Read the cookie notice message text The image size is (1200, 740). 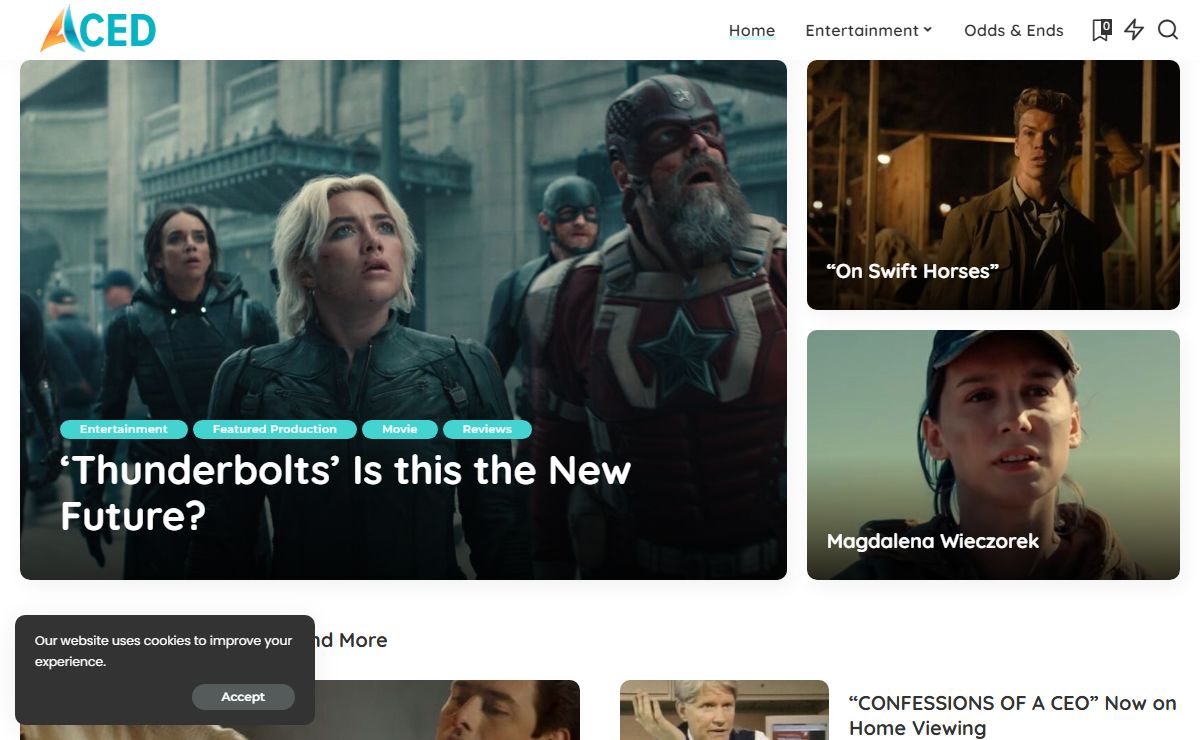pyautogui.click(x=164, y=651)
